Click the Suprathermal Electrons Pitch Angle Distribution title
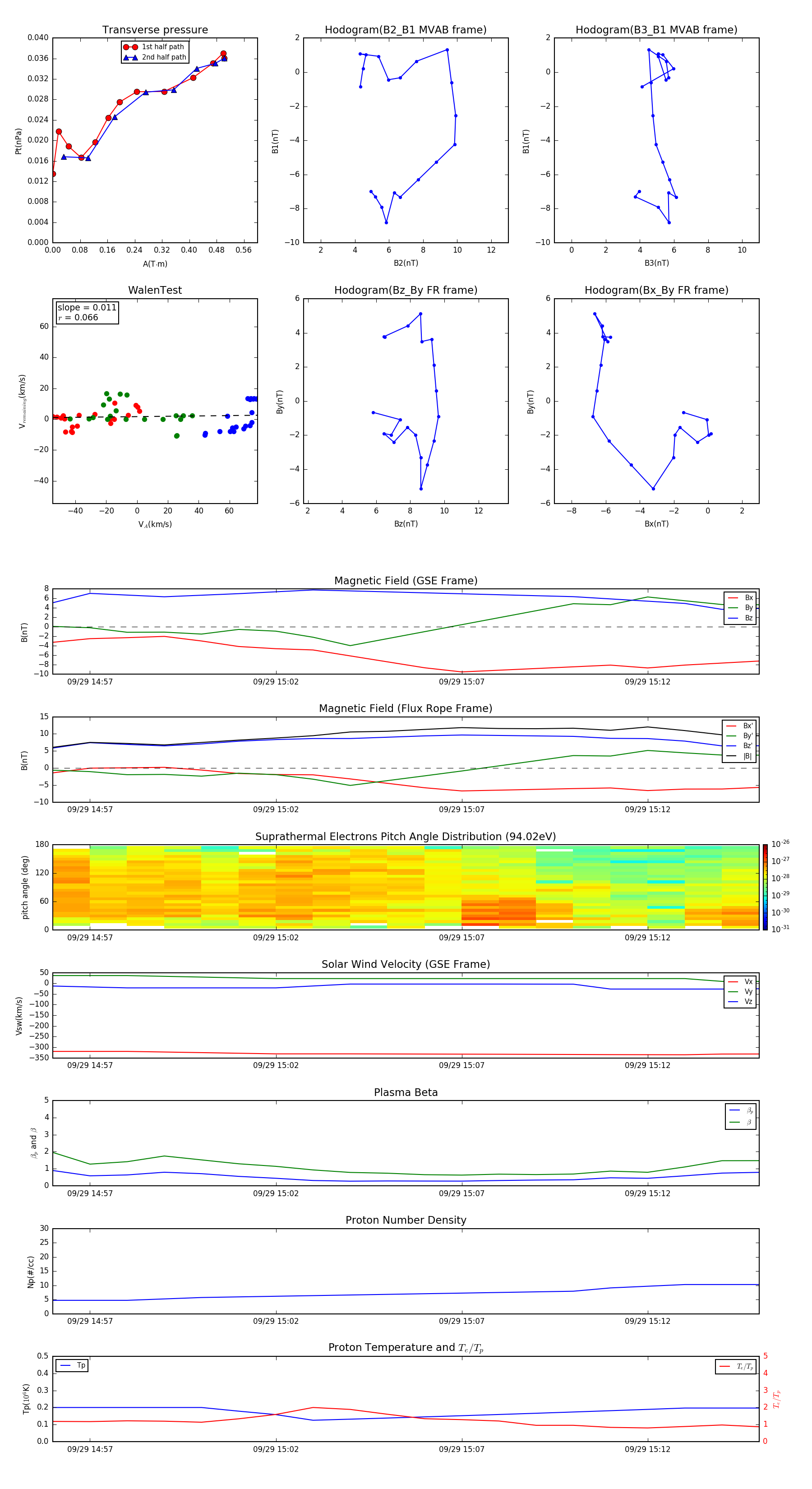Screen dimensions: 812x1489 tap(406, 837)
